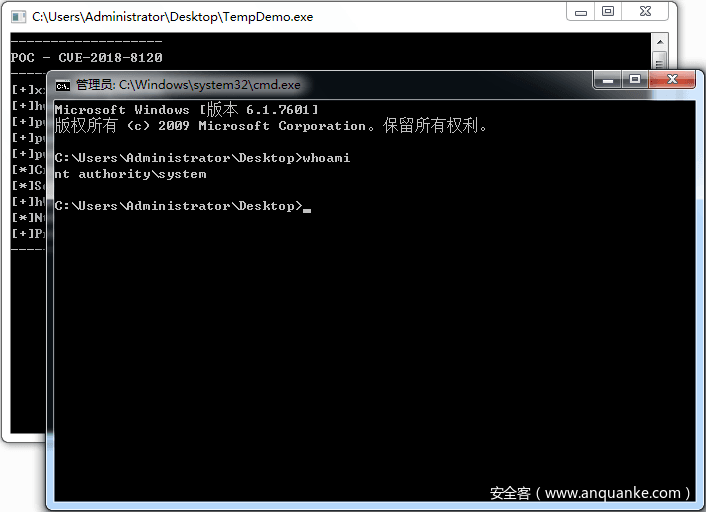Click the 'nt authority\system' output line
Viewport: 706px width, 512px height.
(130, 174)
